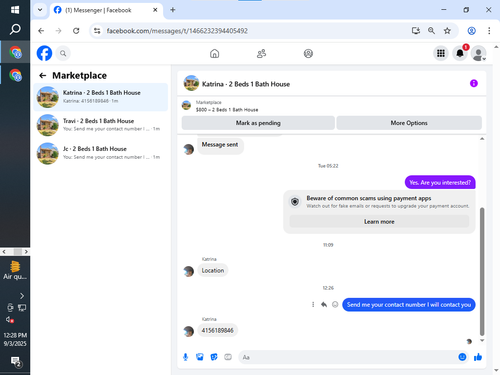
Task: Click the Mark as pending button
Action: (258, 123)
